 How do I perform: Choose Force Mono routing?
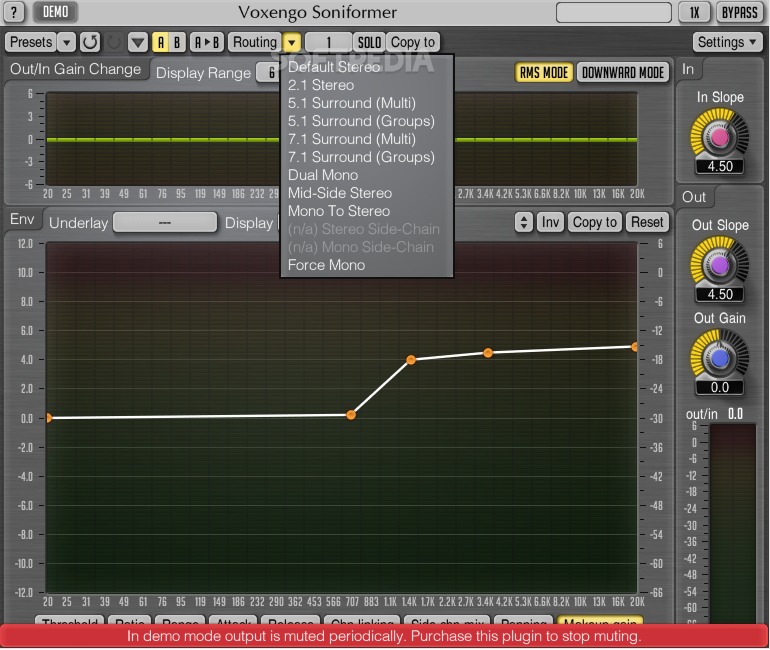coord(366,265)
